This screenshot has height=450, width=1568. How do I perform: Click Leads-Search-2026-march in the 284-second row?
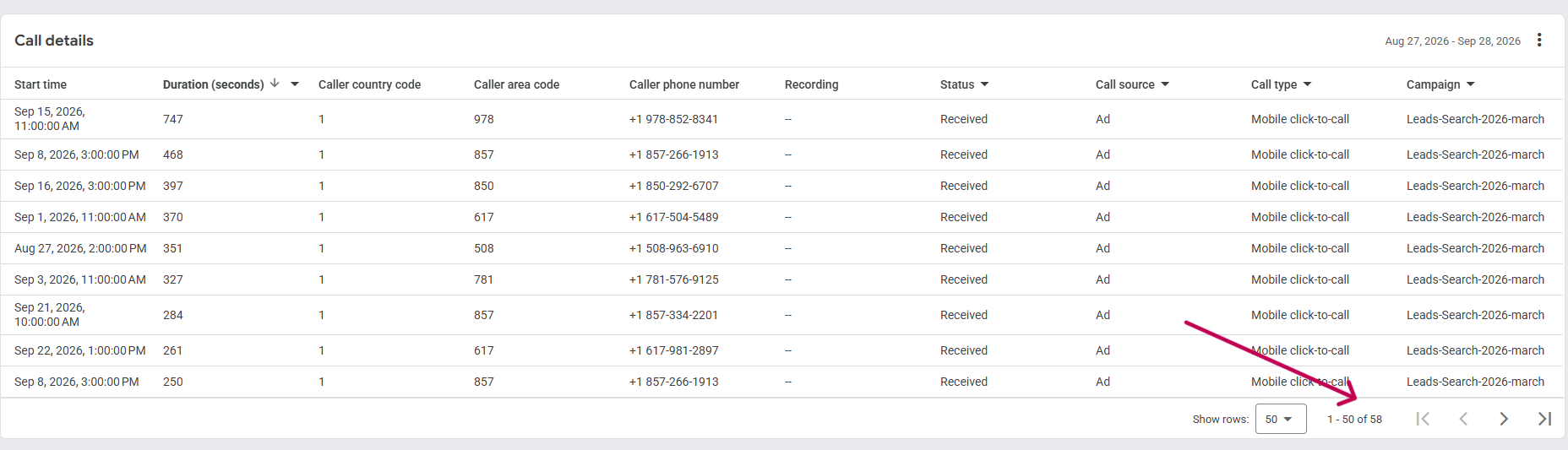tap(1475, 315)
